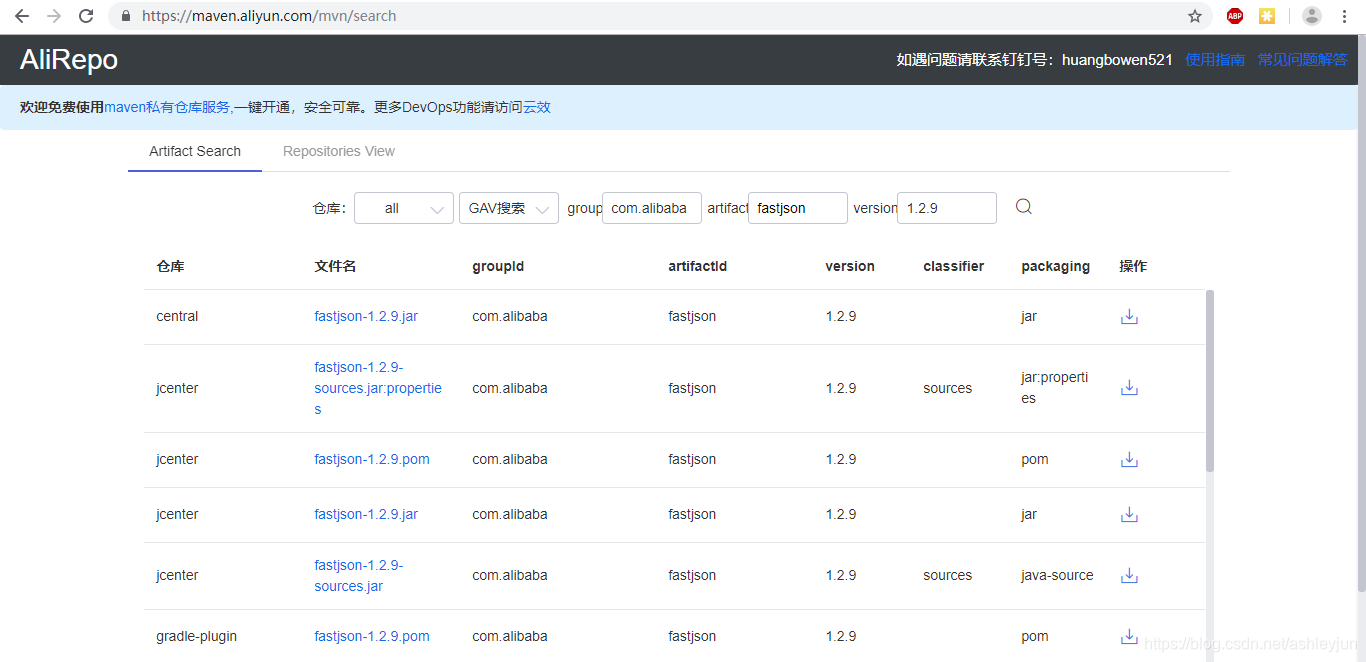Click the magnifier search icon

click(x=1024, y=207)
